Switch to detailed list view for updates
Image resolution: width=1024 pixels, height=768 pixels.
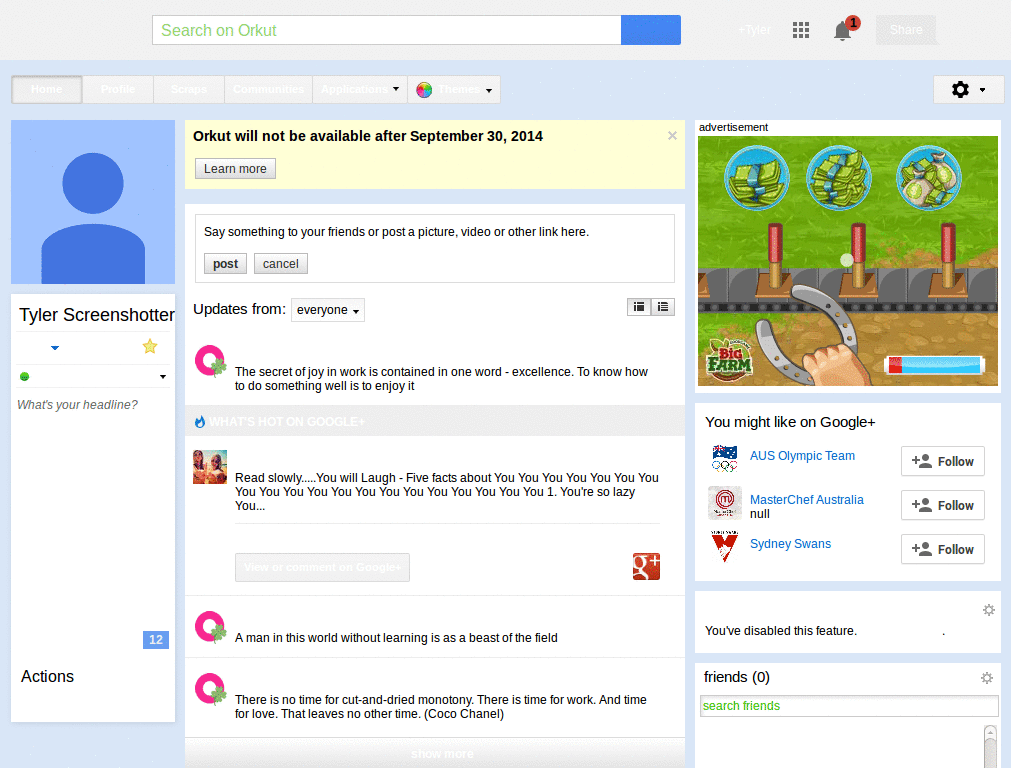pyautogui.click(x=639, y=307)
